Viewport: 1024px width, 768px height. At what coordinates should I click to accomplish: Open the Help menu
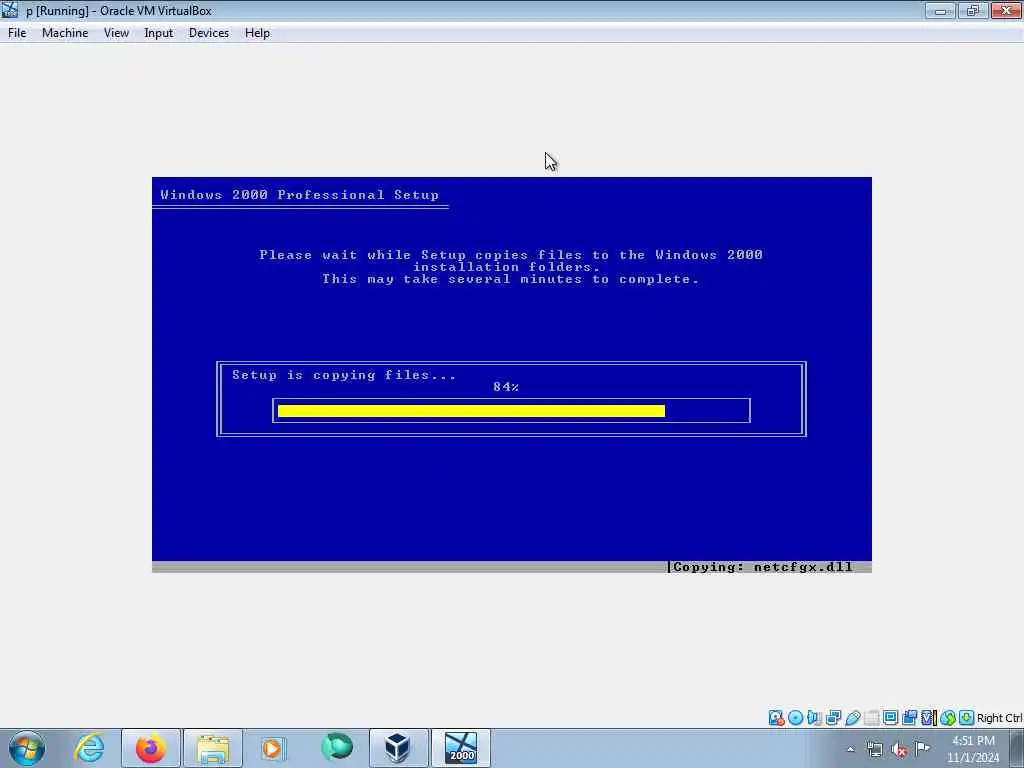(257, 33)
